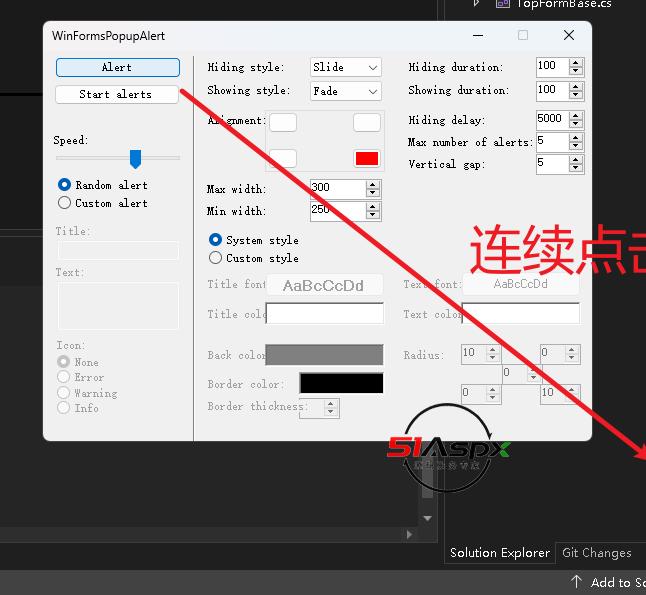Decrease Min width with down arrow
The image size is (646, 595).
coord(373,215)
